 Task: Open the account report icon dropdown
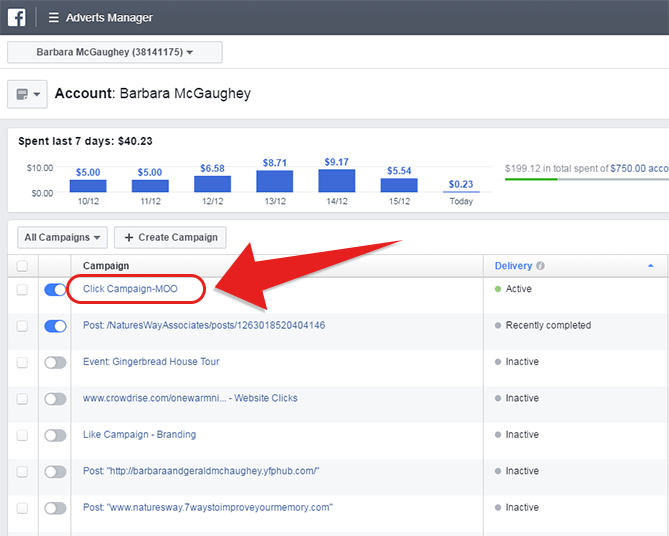tap(27, 94)
